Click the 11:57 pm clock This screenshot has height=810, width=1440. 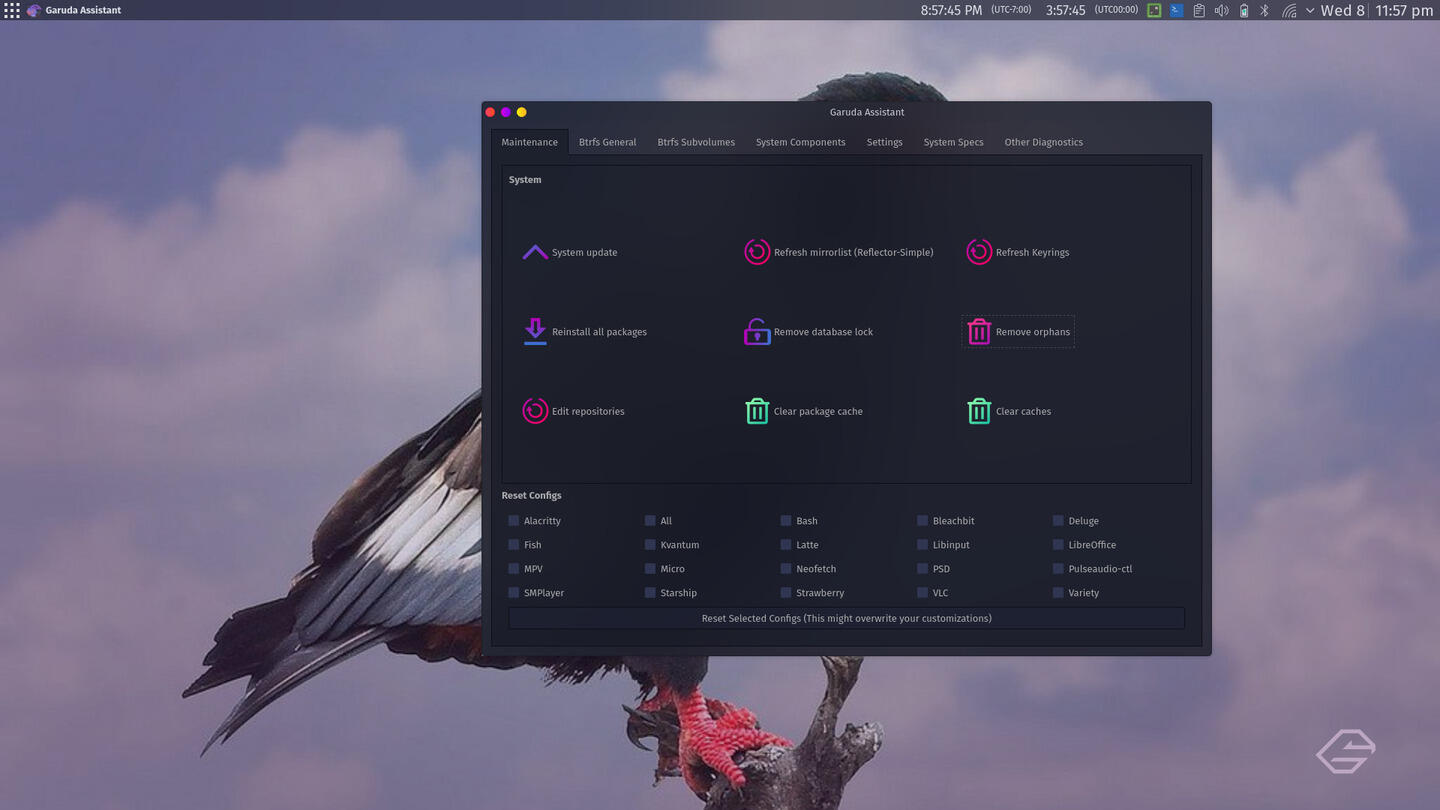tap(1404, 10)
